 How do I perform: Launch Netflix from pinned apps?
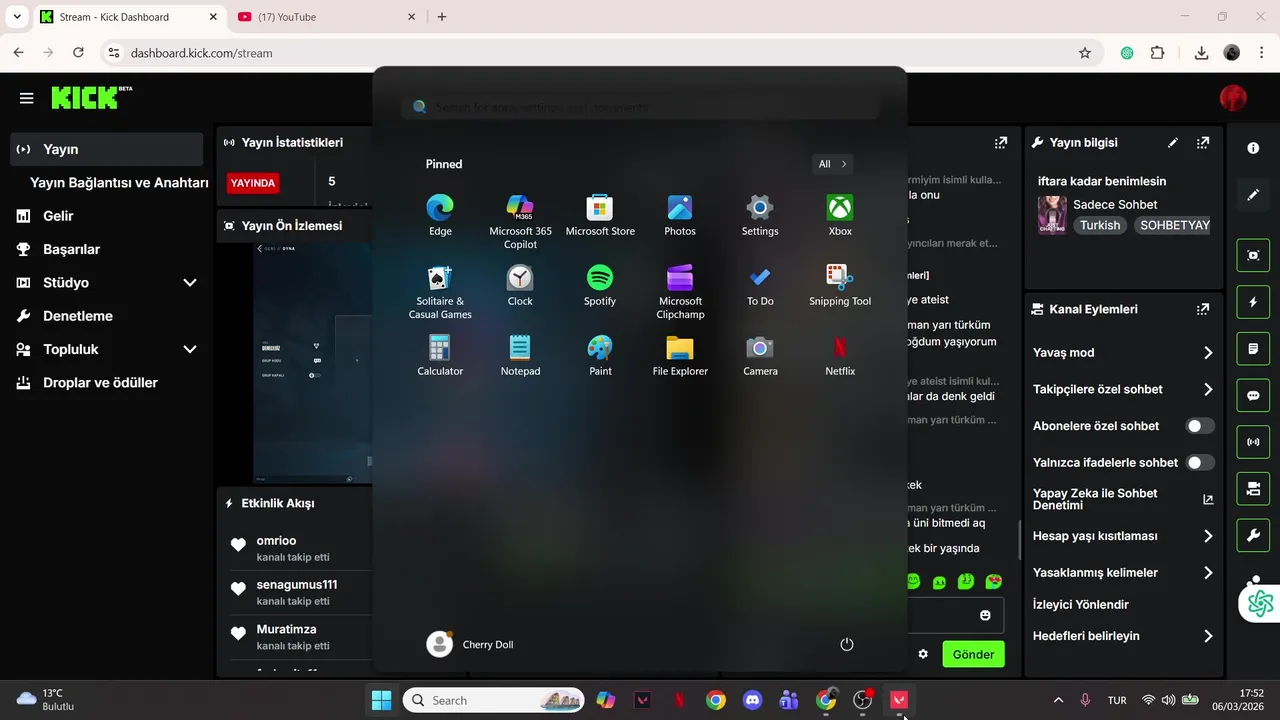(x=840, y=356)
